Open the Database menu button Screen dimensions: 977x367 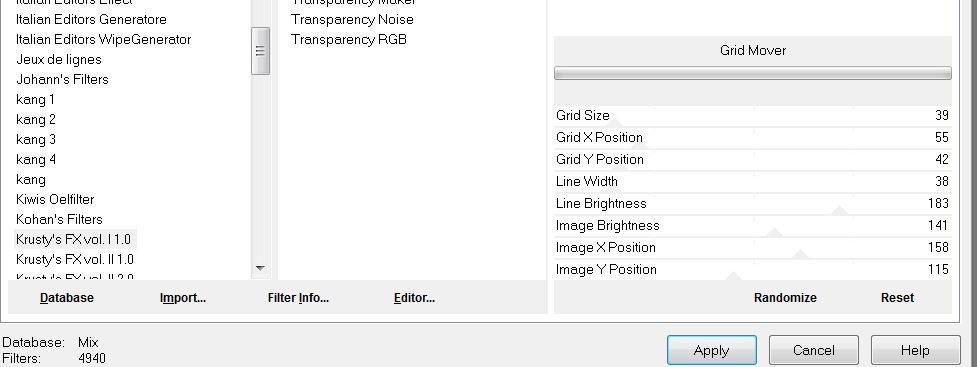coord(67,298)
